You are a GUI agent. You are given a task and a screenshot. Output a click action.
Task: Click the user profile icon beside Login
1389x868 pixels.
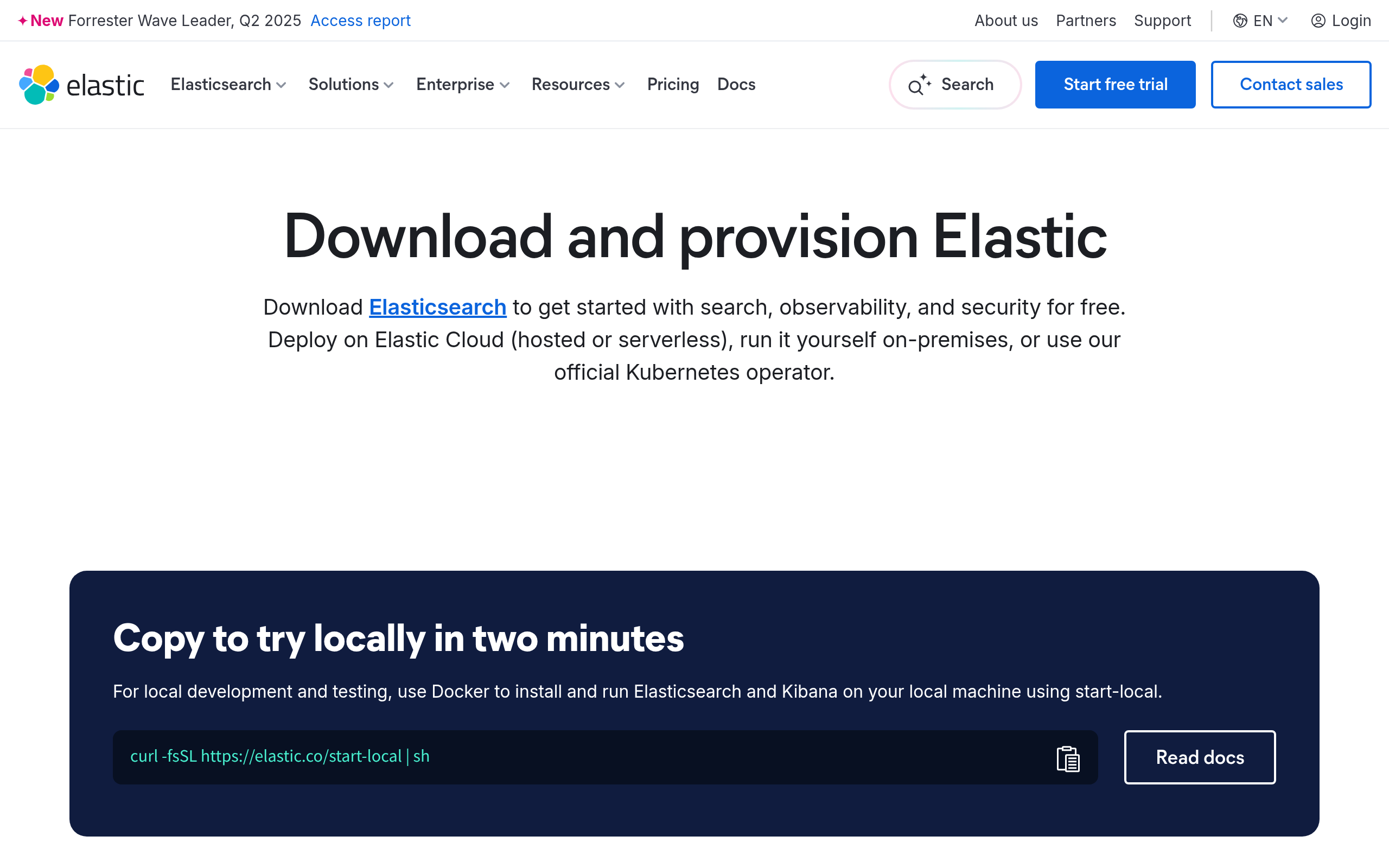click(1318, 21)
